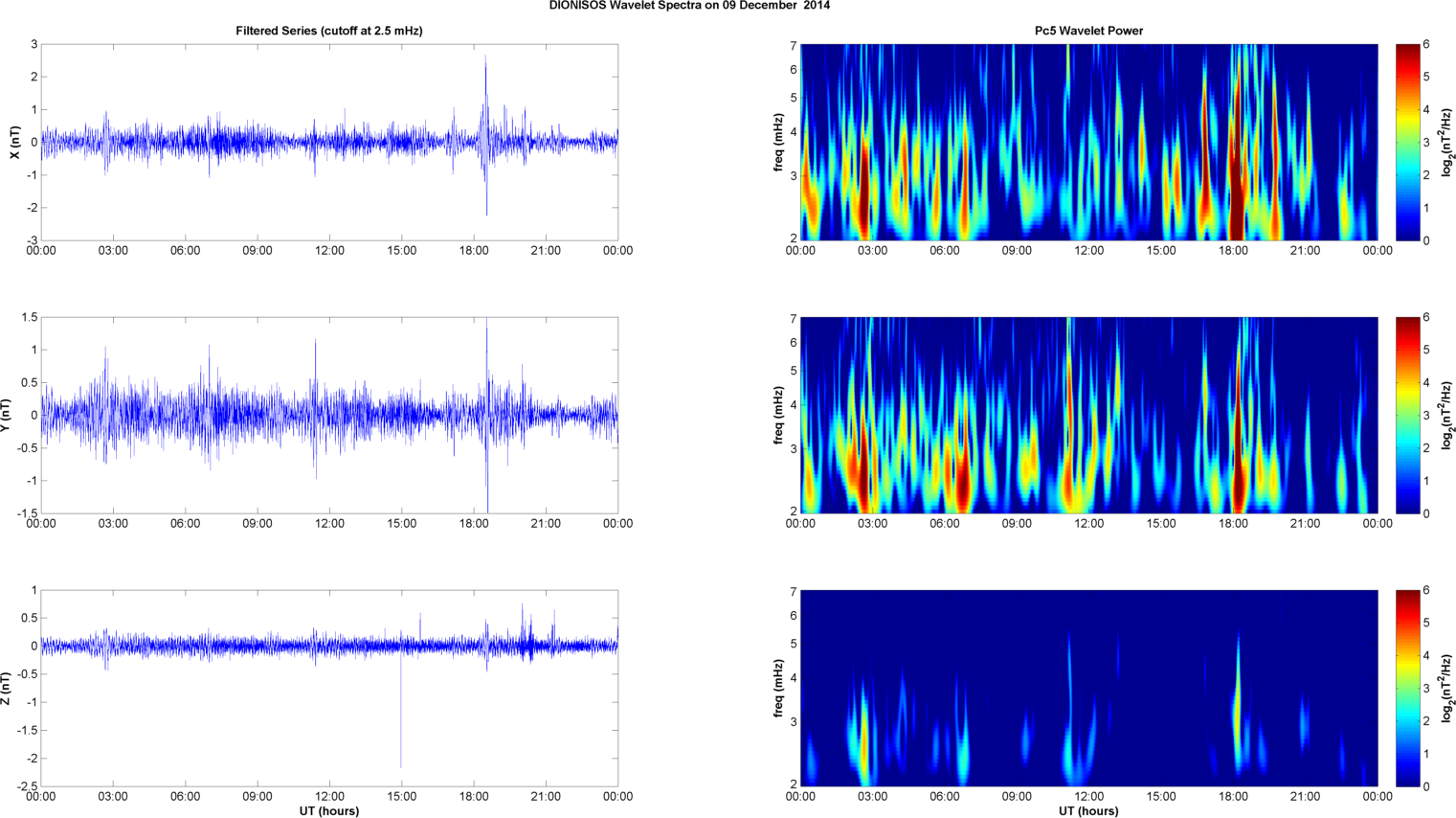Click "18:00" under the X filtered series plot
Image resolution: width=1456 pixels, height=818 pixels.
tap(474, 251)
